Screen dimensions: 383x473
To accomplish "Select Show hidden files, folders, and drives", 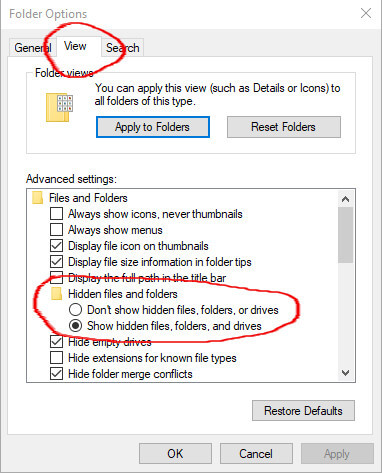I will pos(75,326).
